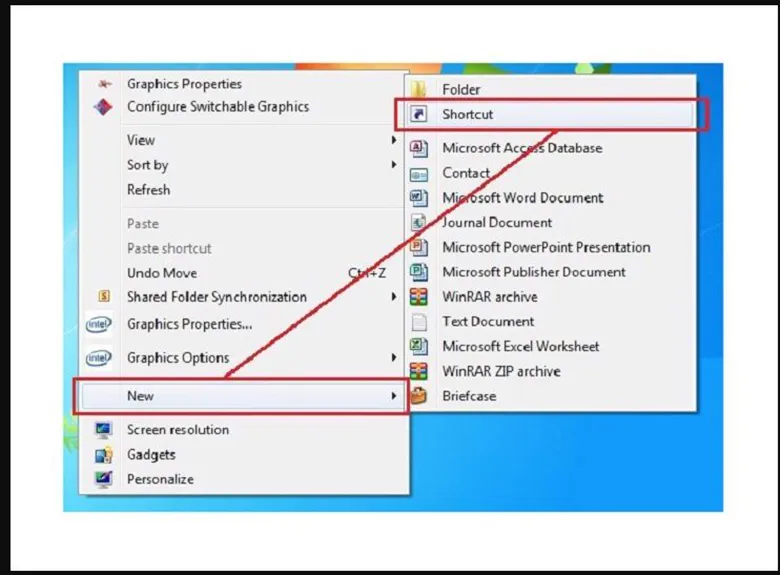
Task: Expand Shared Folder Synchronization submenu arrow
Action: coord(393,297)
